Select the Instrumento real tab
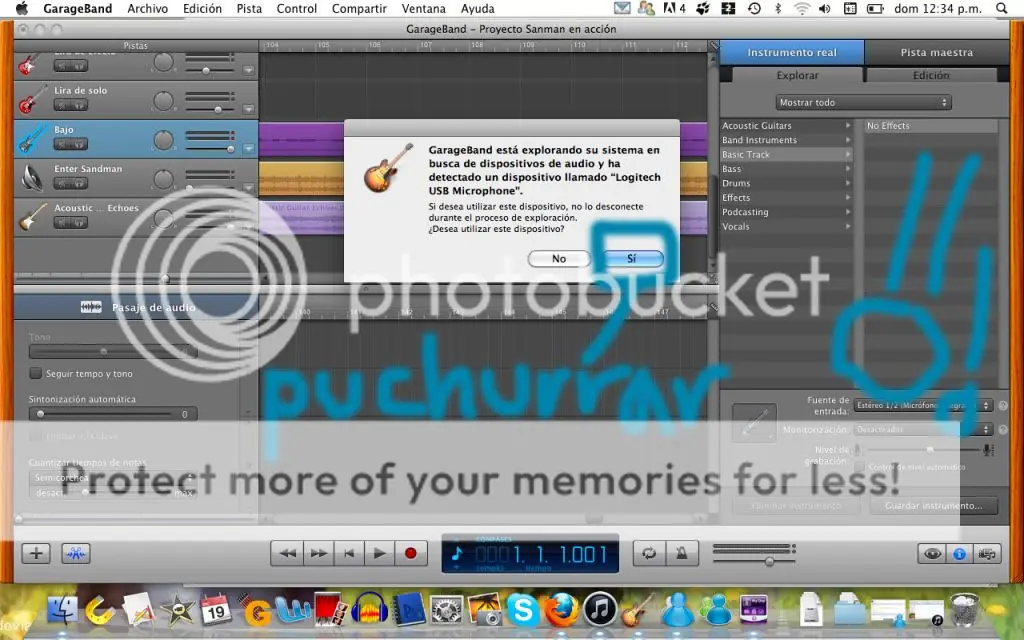 tap(792, 52)
